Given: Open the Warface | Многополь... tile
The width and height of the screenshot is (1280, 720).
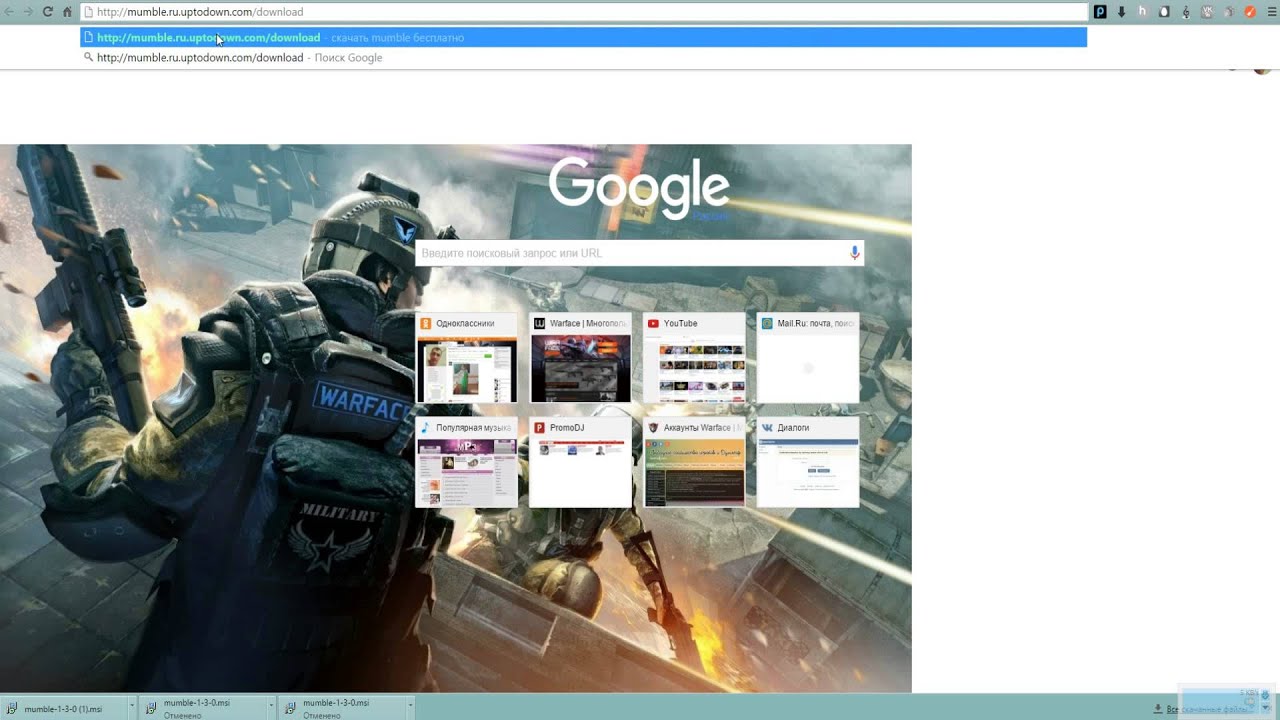Looking at the screenshot, I should point(580,357).
